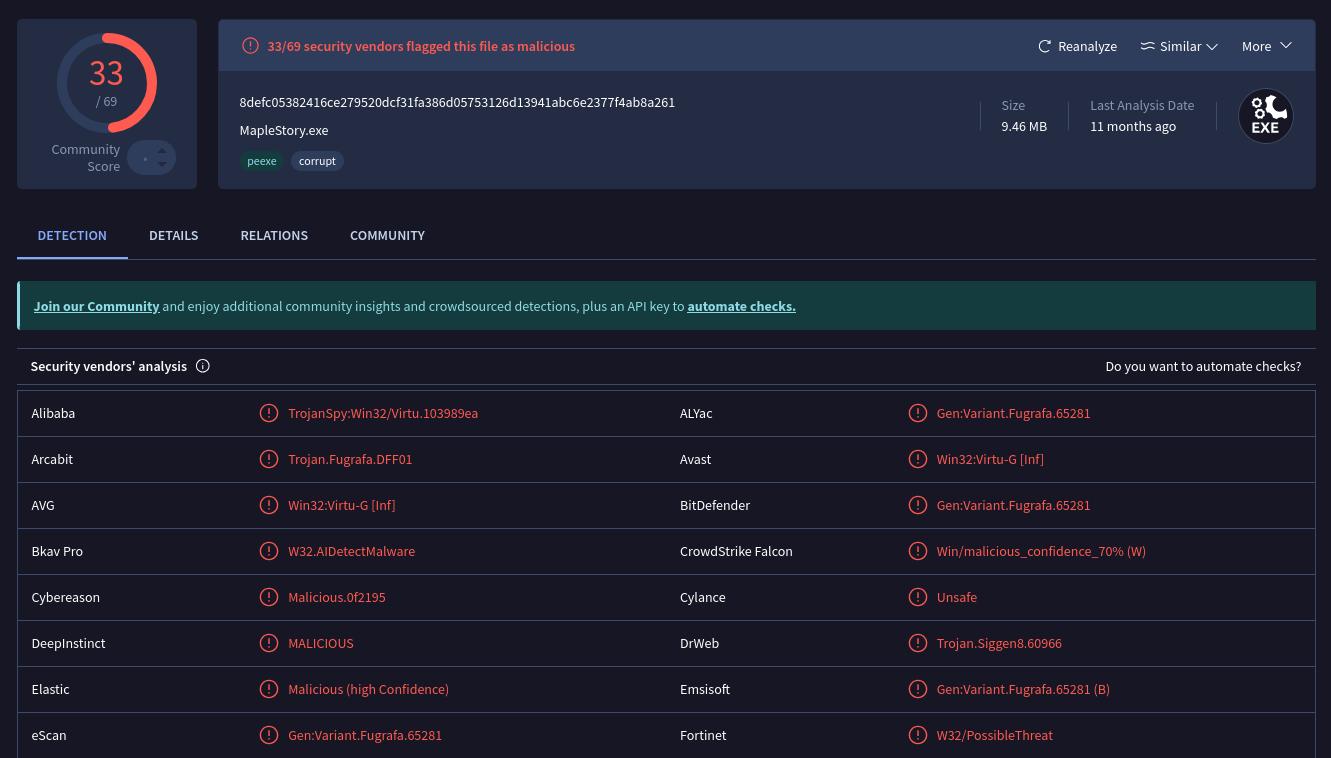Click the warning icon next to CrowdStrike Falcon result
Viewport: 1331px width, 758px height.
coord(917,551)
